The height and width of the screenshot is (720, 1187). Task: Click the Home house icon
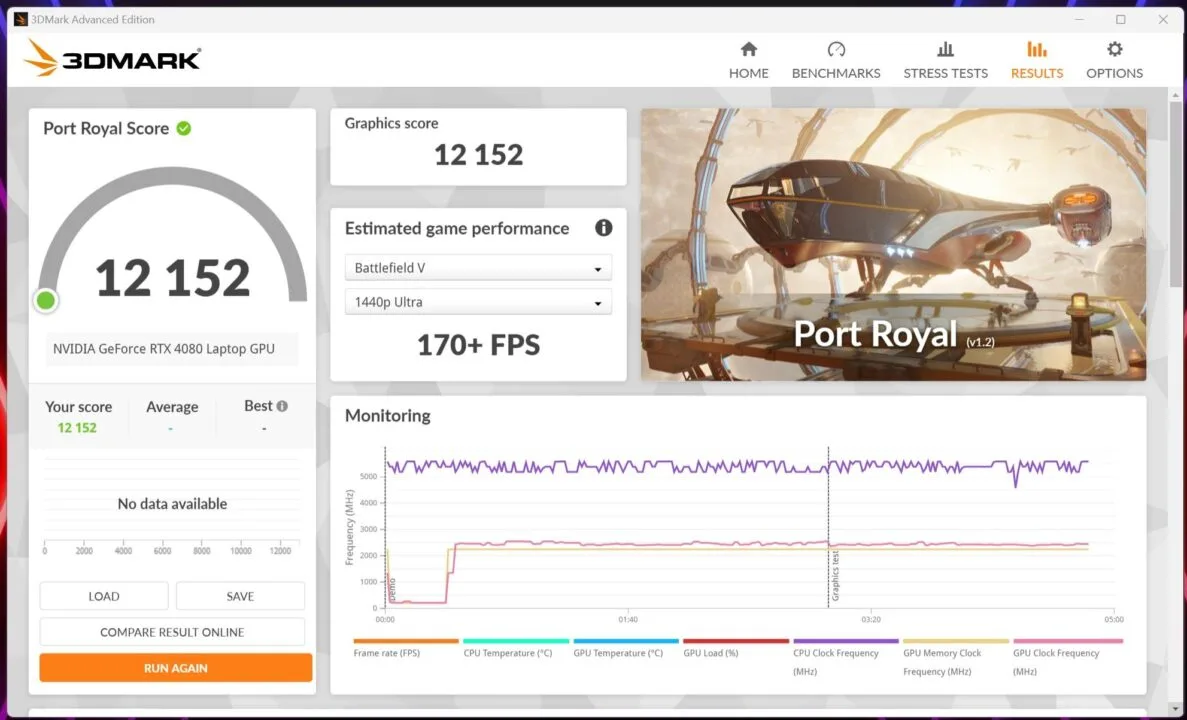[748, 50]
